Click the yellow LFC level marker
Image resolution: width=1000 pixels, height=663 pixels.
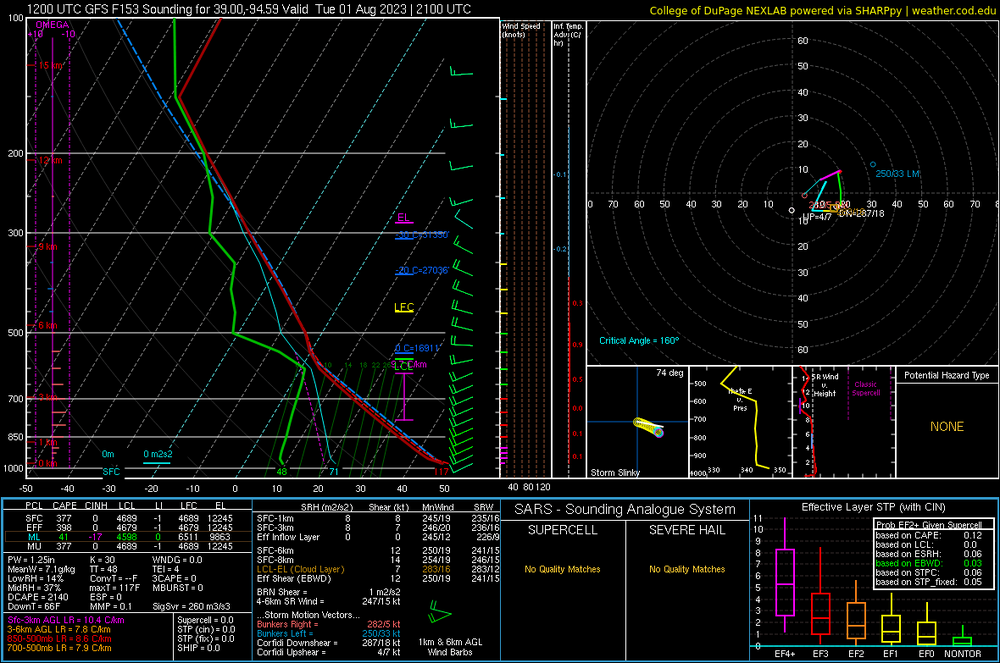[x=404, y=307]
